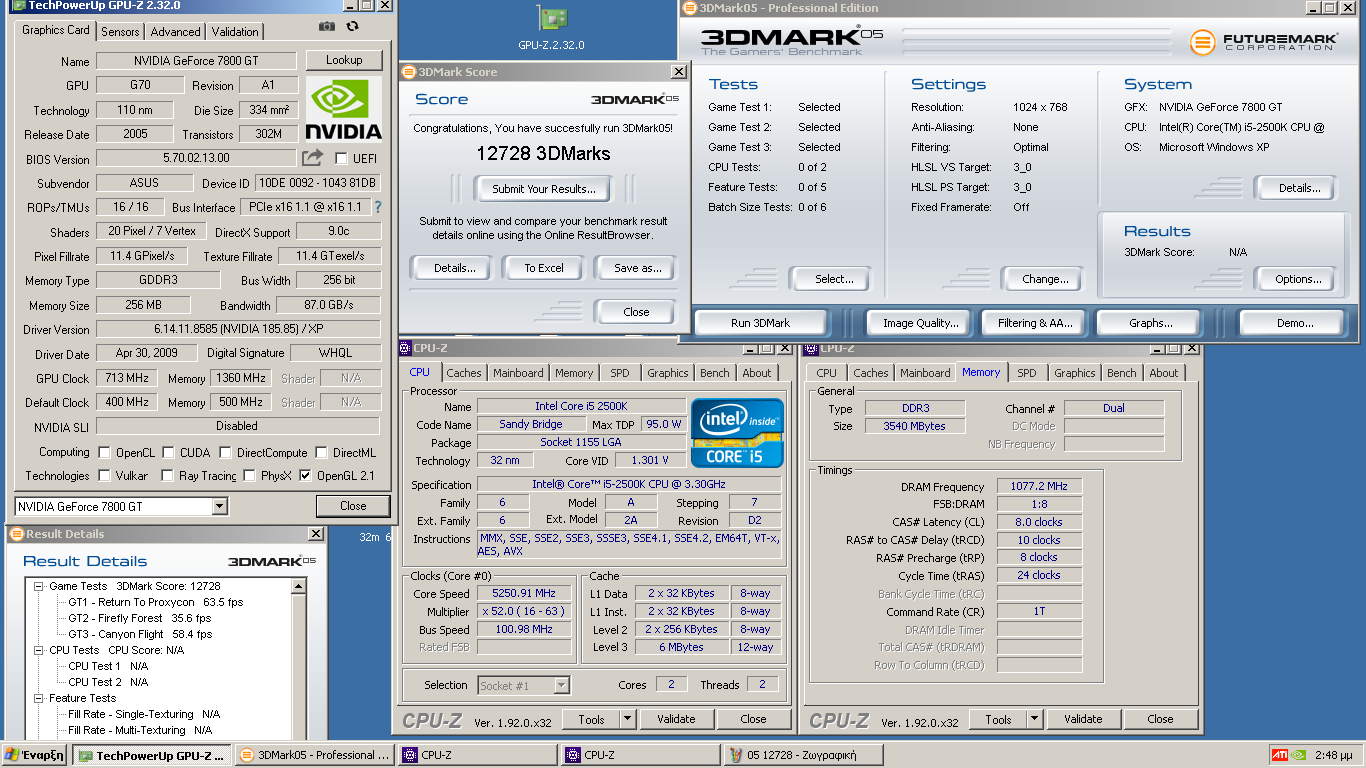
Task: Click the GPU-Z title bar app icon
Action: [18, 5]
